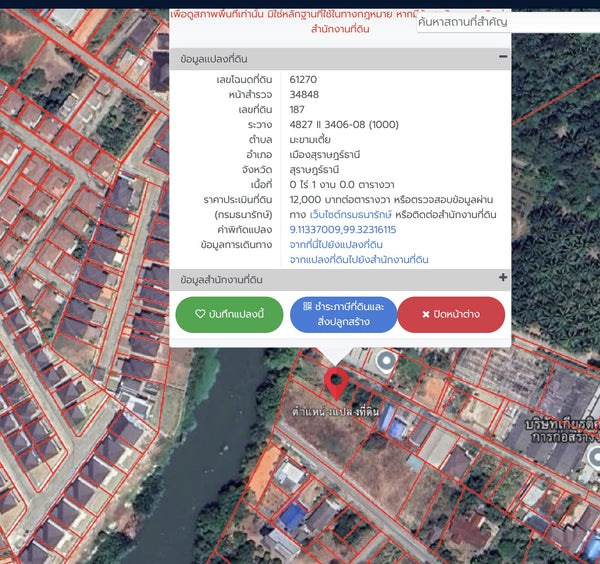Expand the ข้อมูลสำนักงานที่ดิน section with plus icon
The height and width of the screenshot is (564, 600).
[x=503, y=277]
